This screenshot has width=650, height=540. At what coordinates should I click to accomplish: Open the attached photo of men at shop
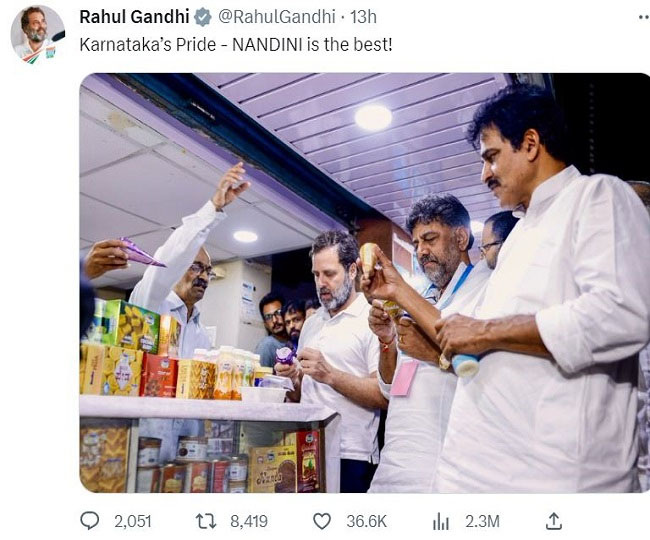point(364,283)
